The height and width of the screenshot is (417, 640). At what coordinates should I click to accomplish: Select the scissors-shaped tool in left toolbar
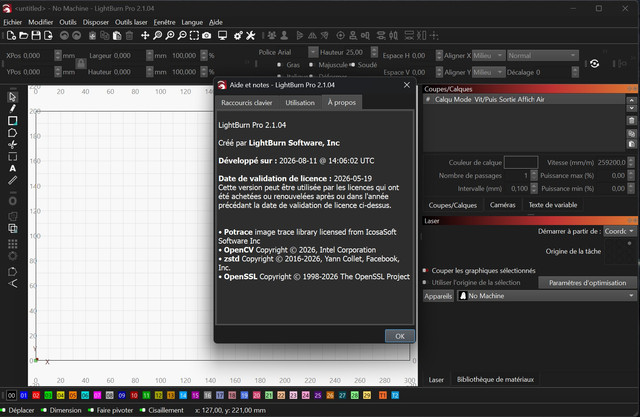click(x=13, y=145)
